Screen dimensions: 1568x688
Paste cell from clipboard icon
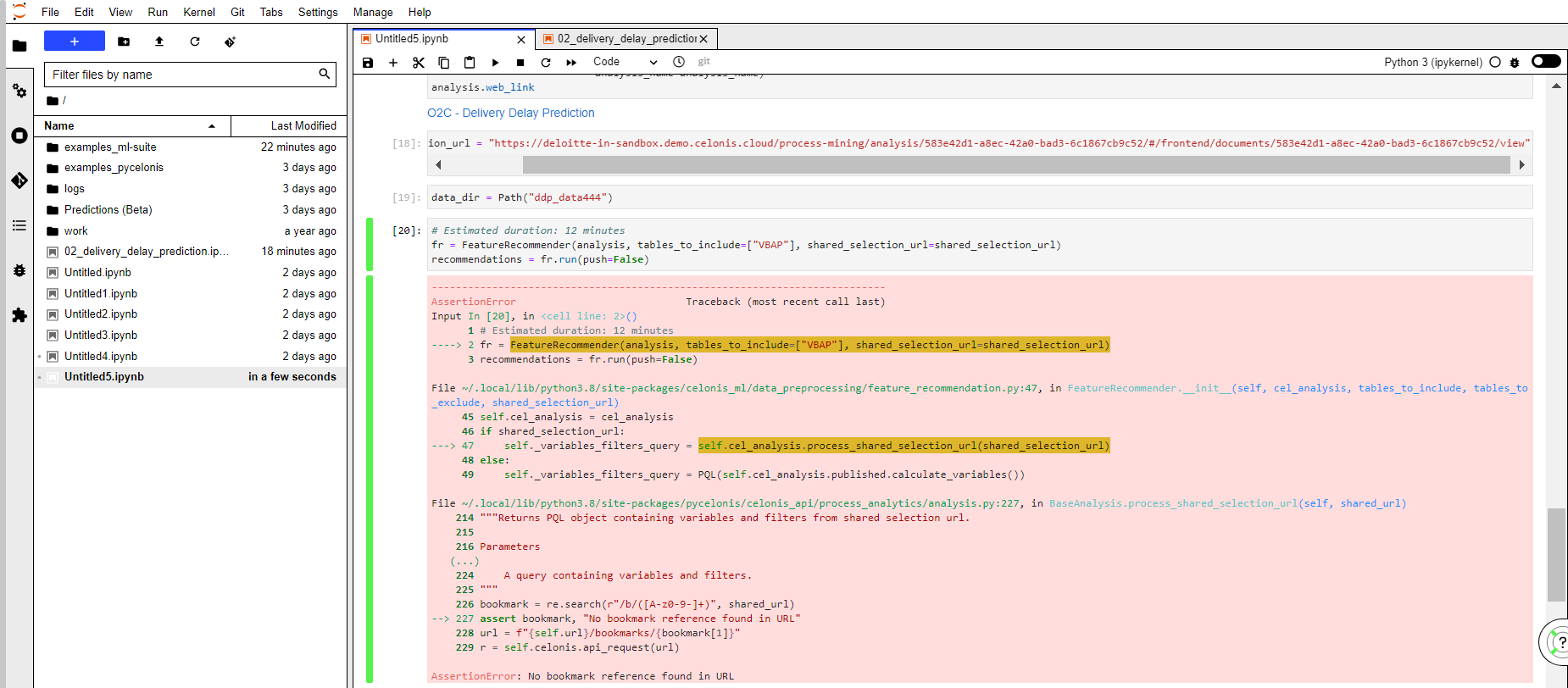[x=470, y=62]
